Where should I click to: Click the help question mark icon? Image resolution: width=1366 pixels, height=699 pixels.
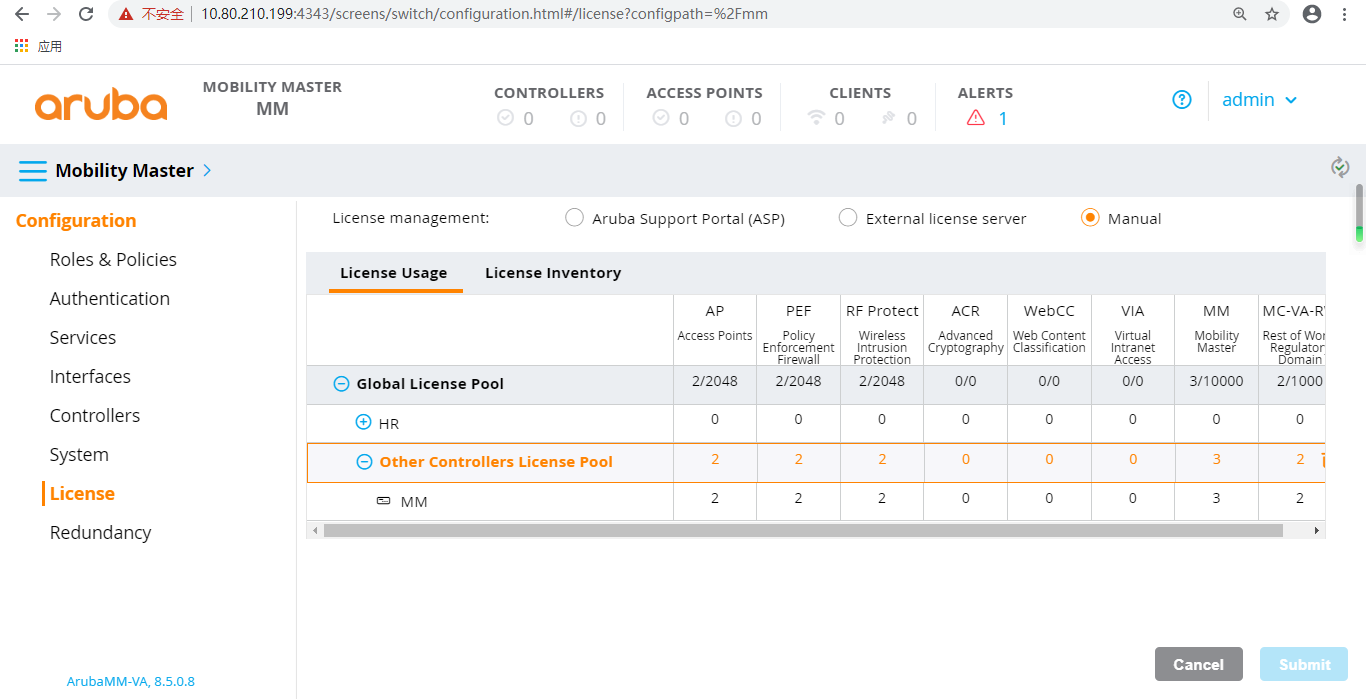(x=1182, y=99)
